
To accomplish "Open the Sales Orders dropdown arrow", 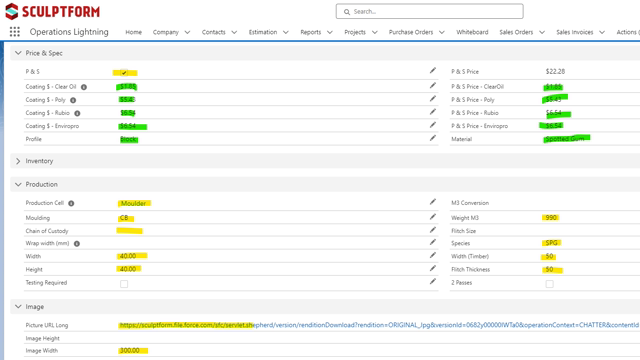I will pos(542,32).
